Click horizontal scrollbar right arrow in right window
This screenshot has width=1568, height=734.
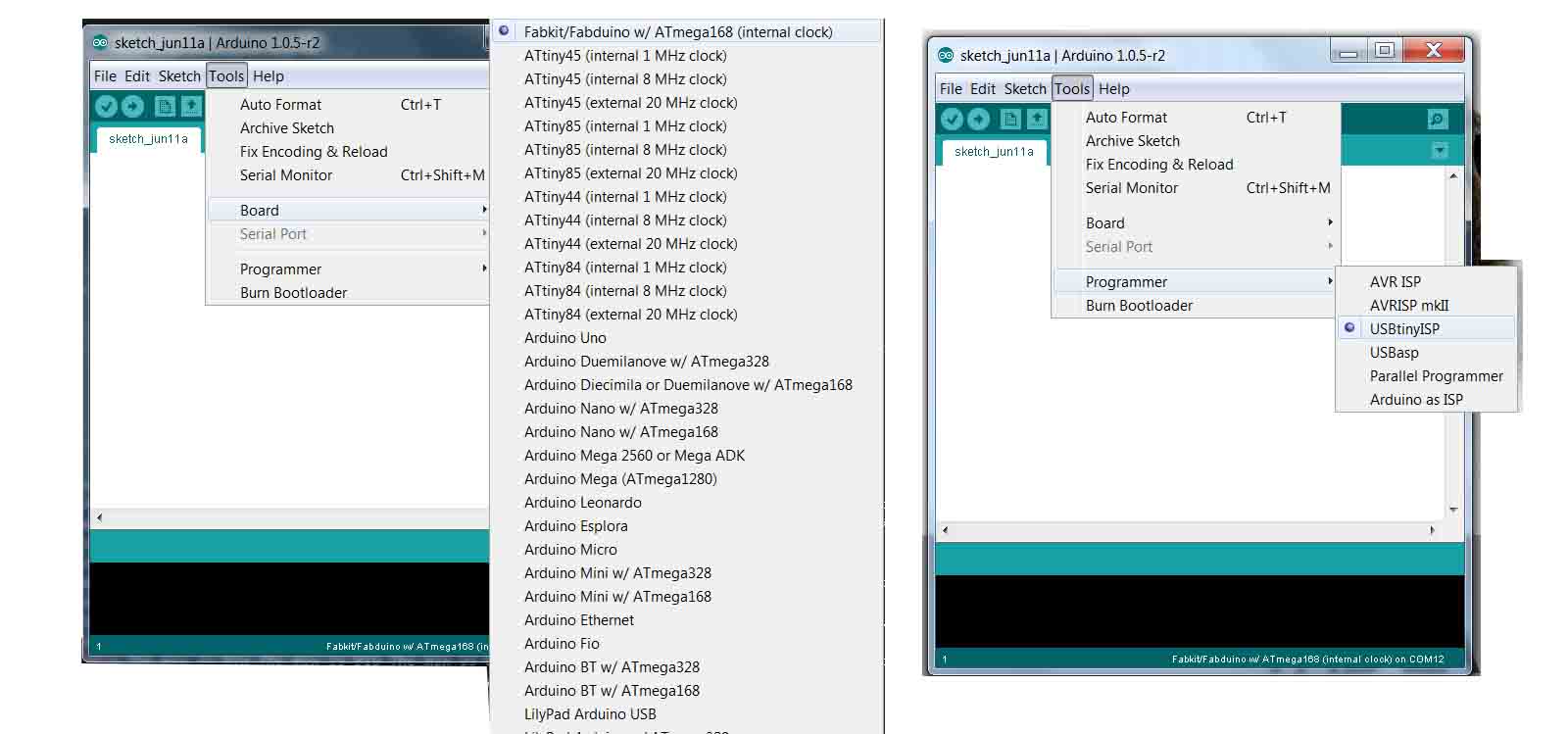pos(1432,529)
